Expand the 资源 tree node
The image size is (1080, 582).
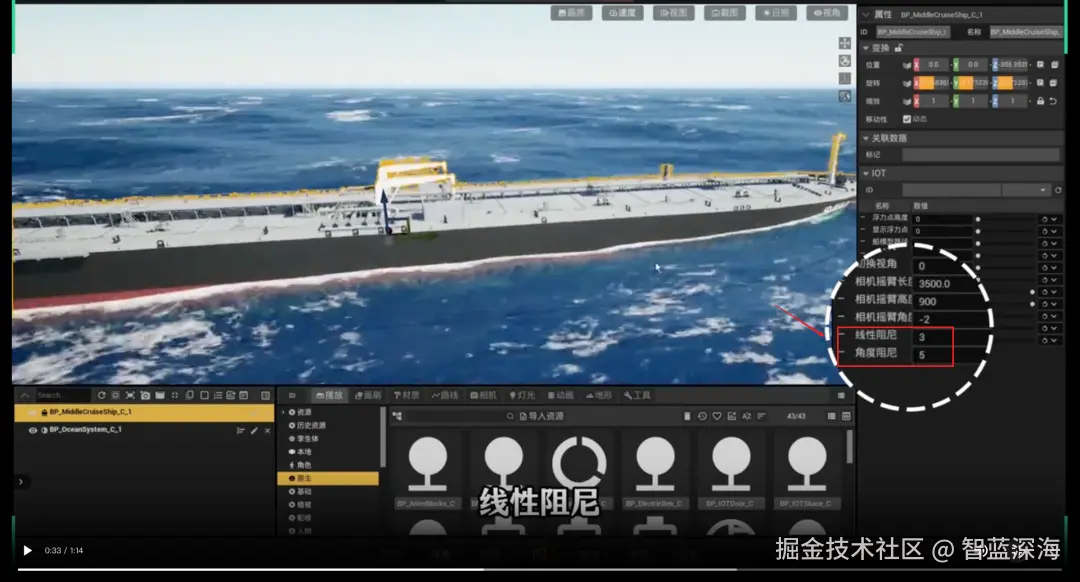[x=283, y=412]
